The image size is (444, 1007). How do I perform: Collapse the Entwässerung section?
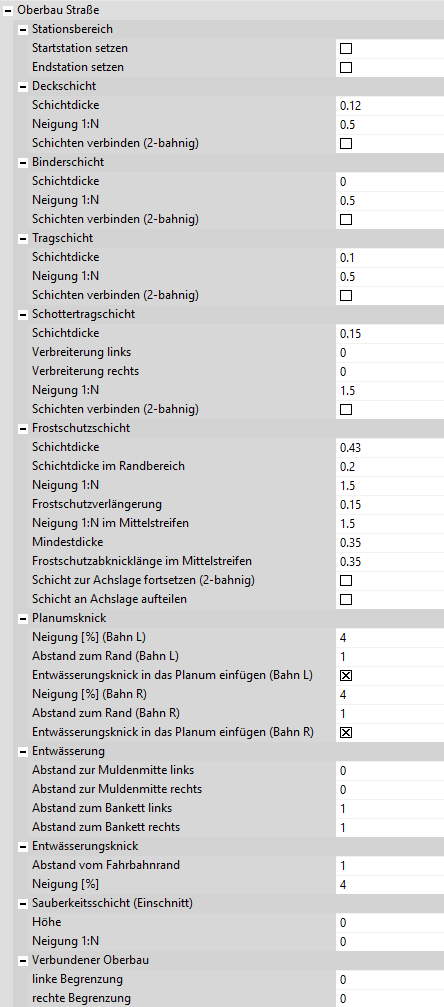pos(22,751)
